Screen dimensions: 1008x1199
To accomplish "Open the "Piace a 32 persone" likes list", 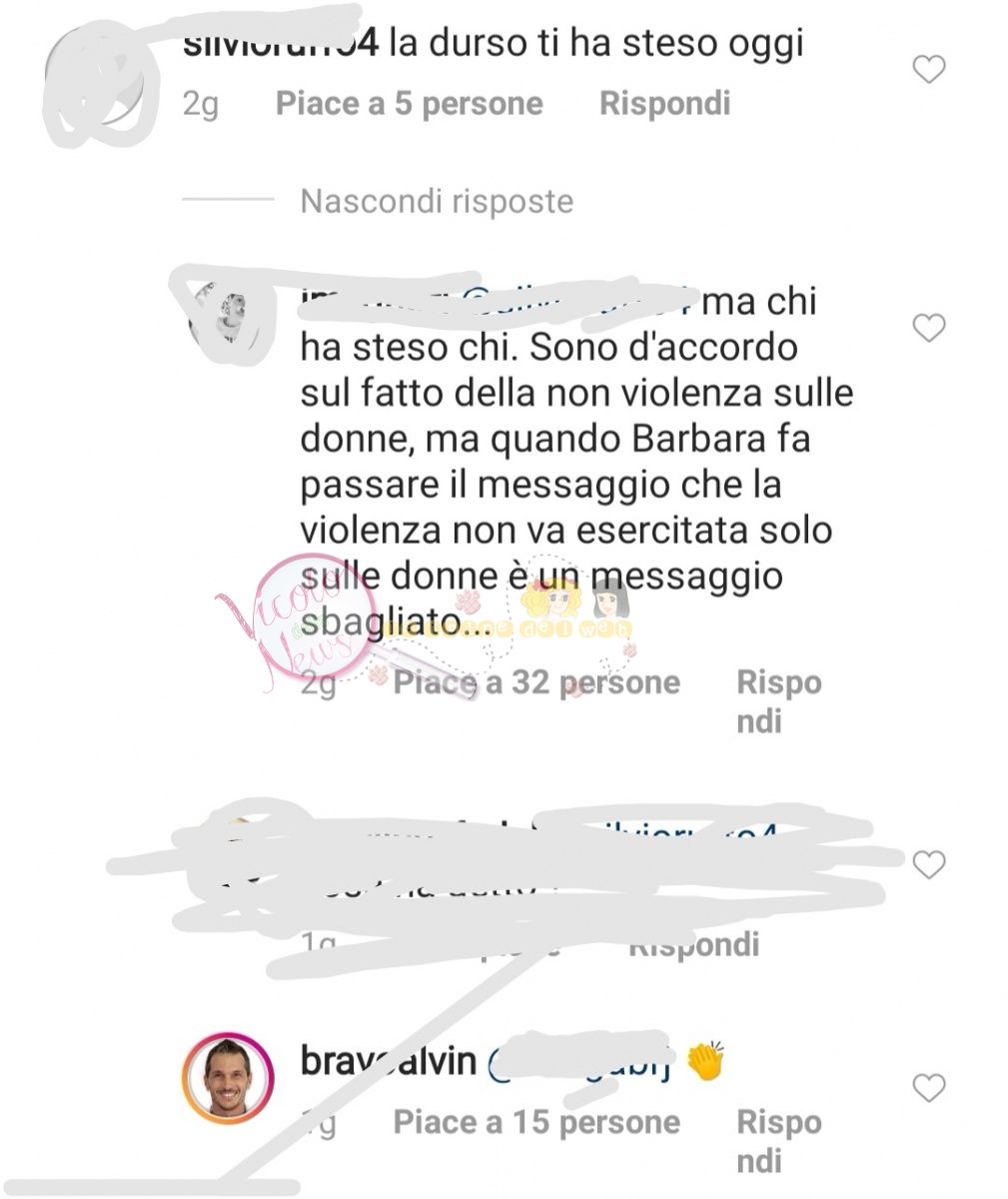I will 536,683.
